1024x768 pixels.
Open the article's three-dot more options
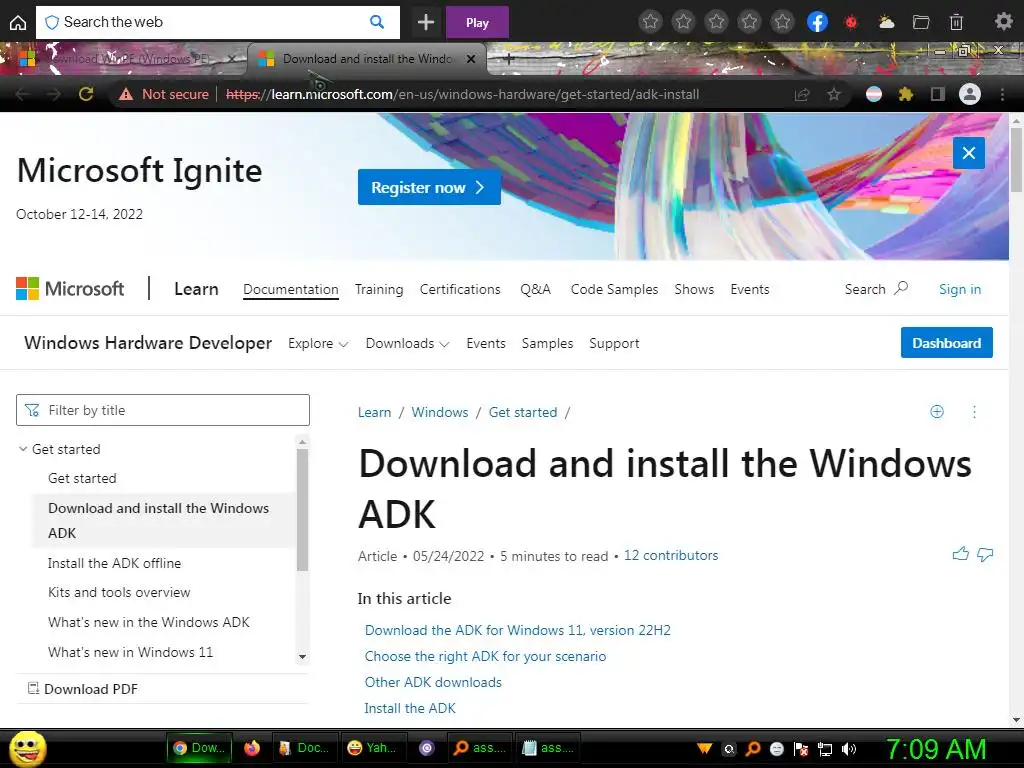974,411
